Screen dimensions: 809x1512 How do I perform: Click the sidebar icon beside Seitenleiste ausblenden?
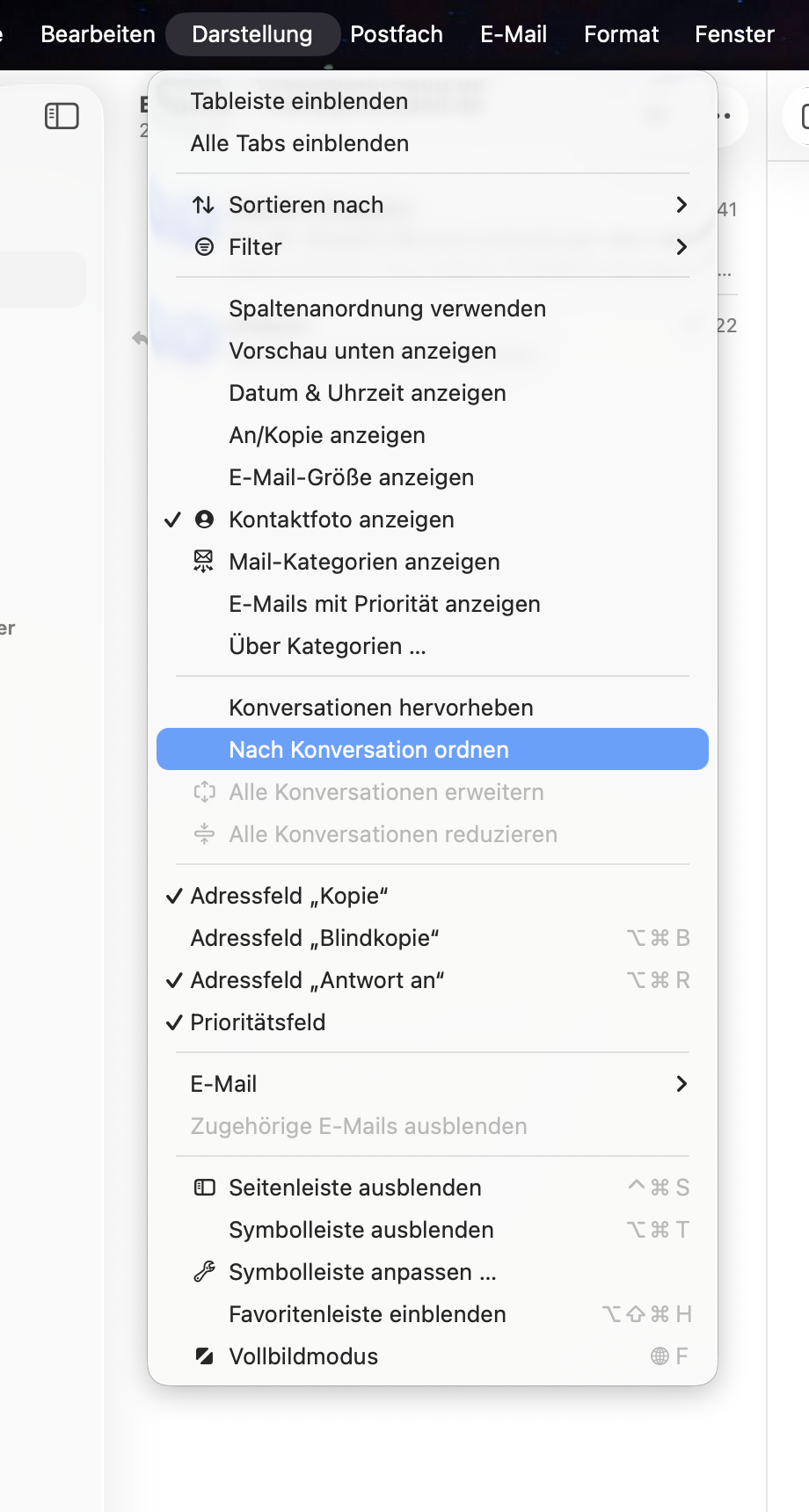[204, 1188]
